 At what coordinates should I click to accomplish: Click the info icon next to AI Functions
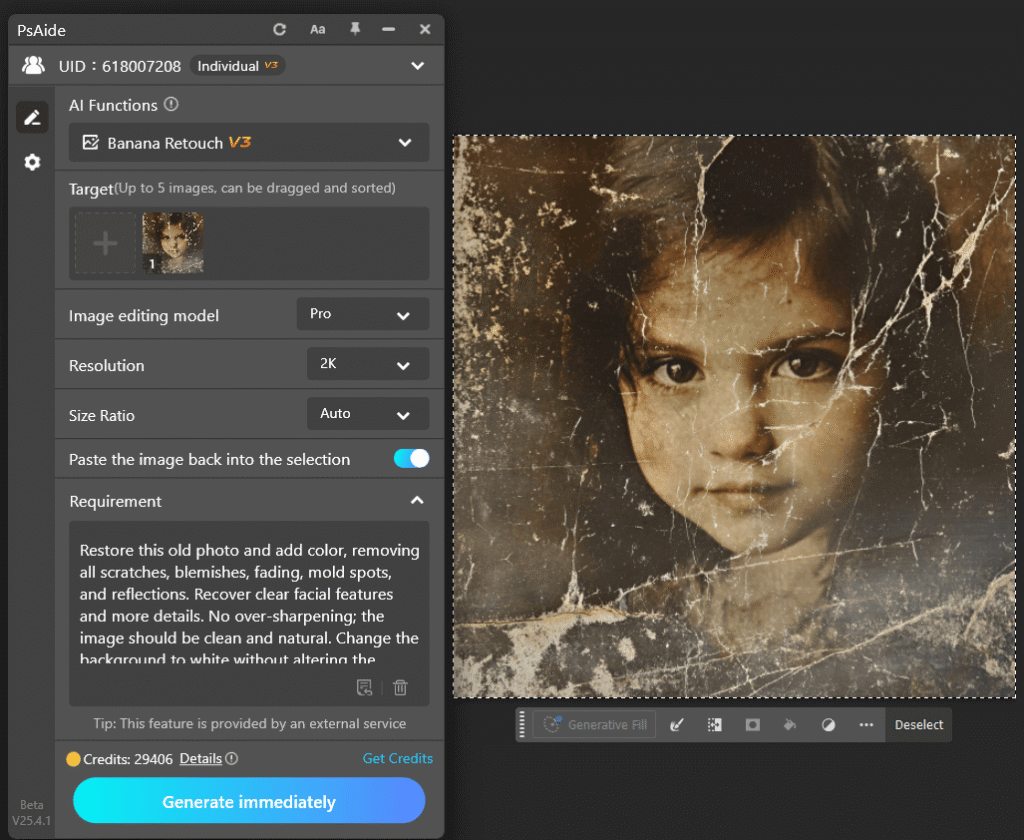[171, 104]
